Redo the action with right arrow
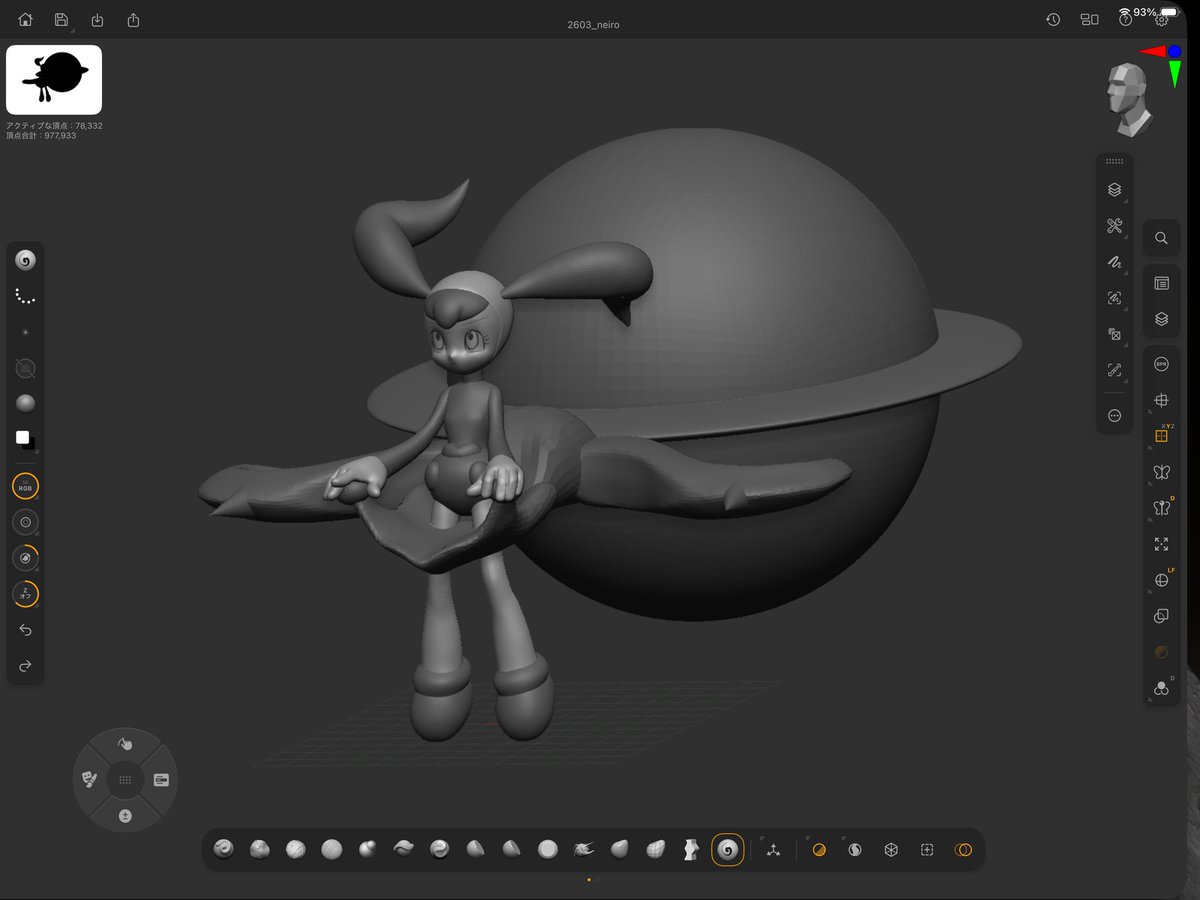This screenshot has width=1200, height=900. point(26,666)
